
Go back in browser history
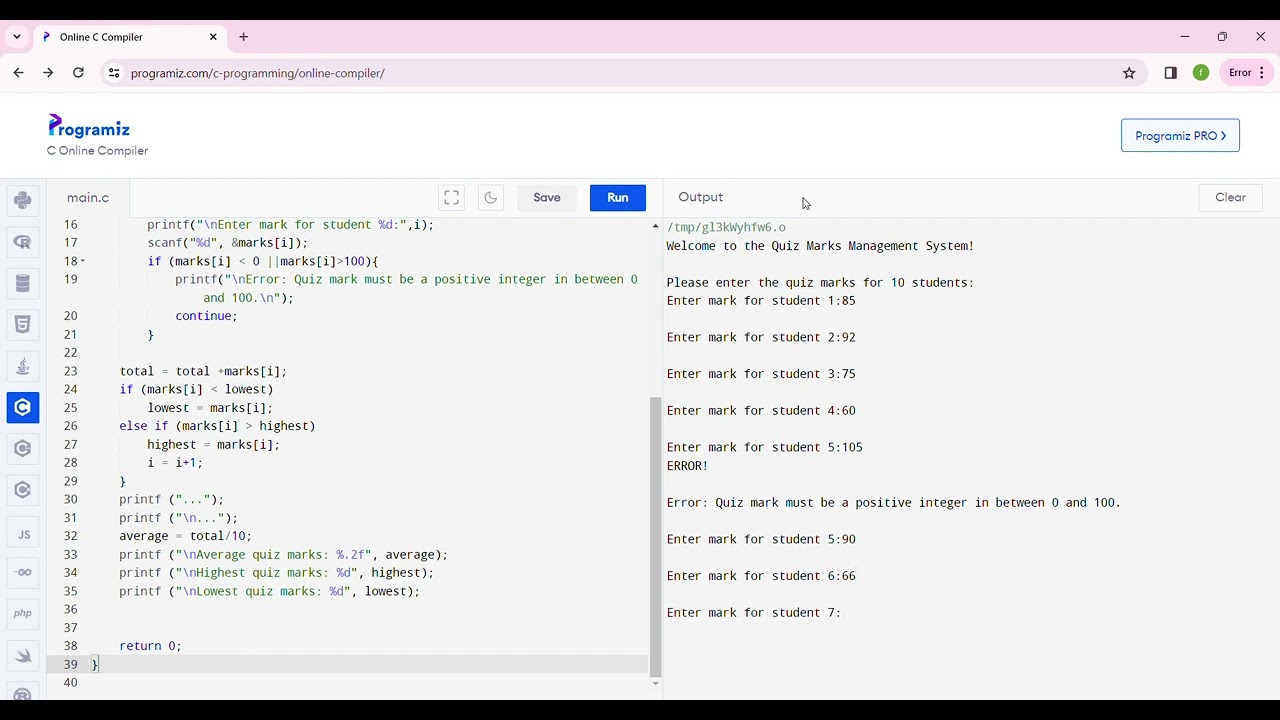click(x=18, y=73)
